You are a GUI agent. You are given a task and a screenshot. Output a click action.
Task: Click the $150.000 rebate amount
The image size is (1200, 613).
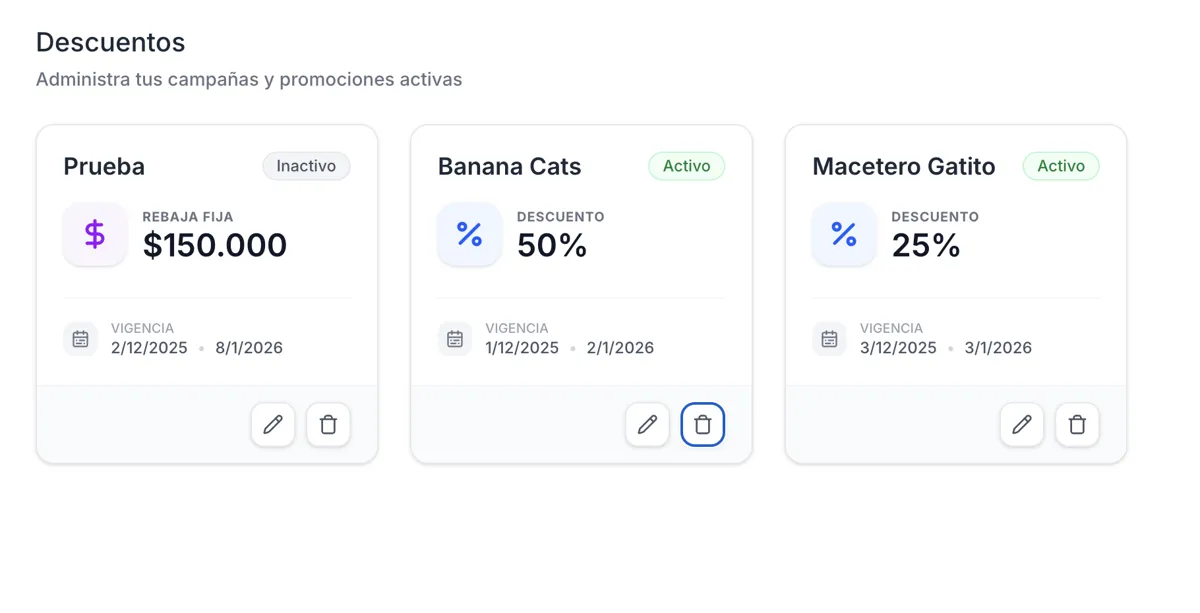pos(215,245)
